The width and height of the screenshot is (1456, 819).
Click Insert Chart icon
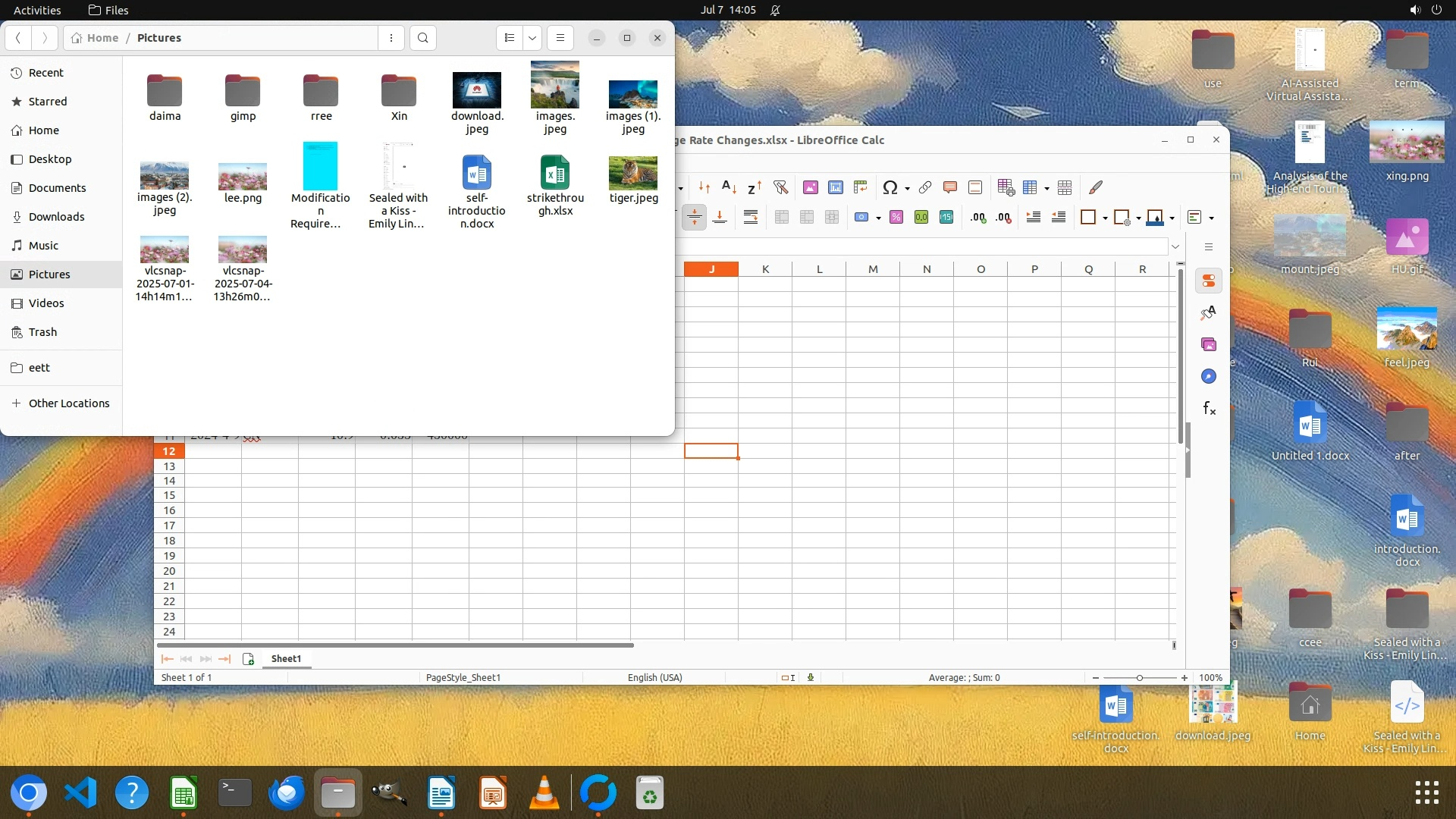point(836,187)
